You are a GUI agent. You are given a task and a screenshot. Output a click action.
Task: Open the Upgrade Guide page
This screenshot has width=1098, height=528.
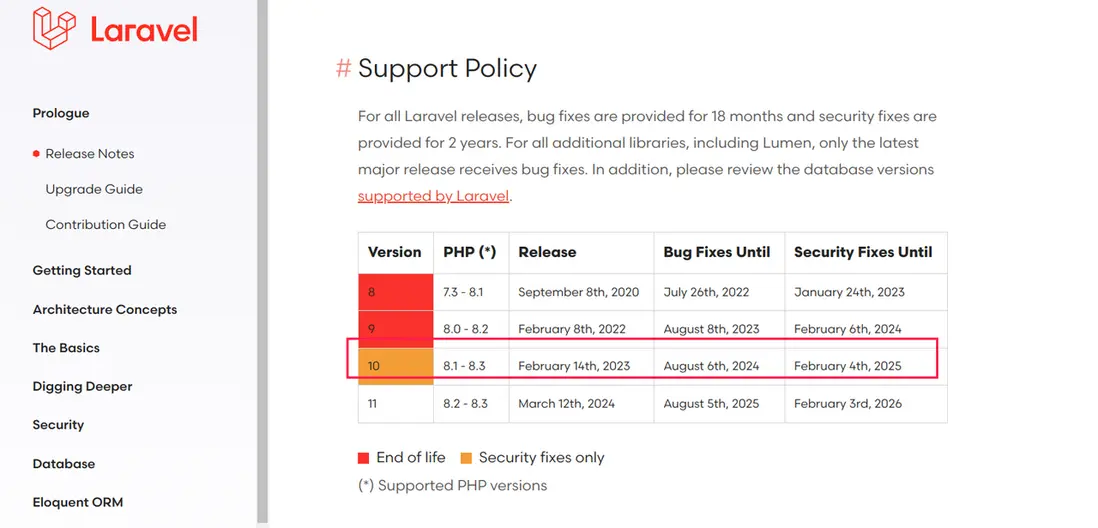point(94,189)
